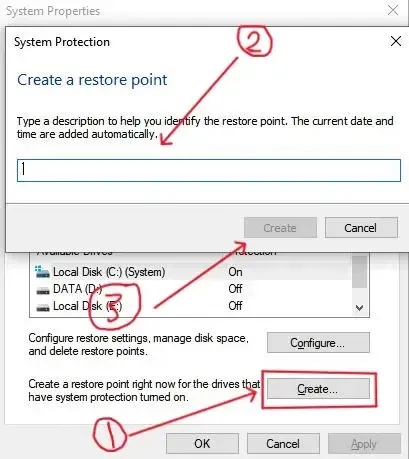Click the greyed-out Create button in the dialog

click(x=280, y=228)
